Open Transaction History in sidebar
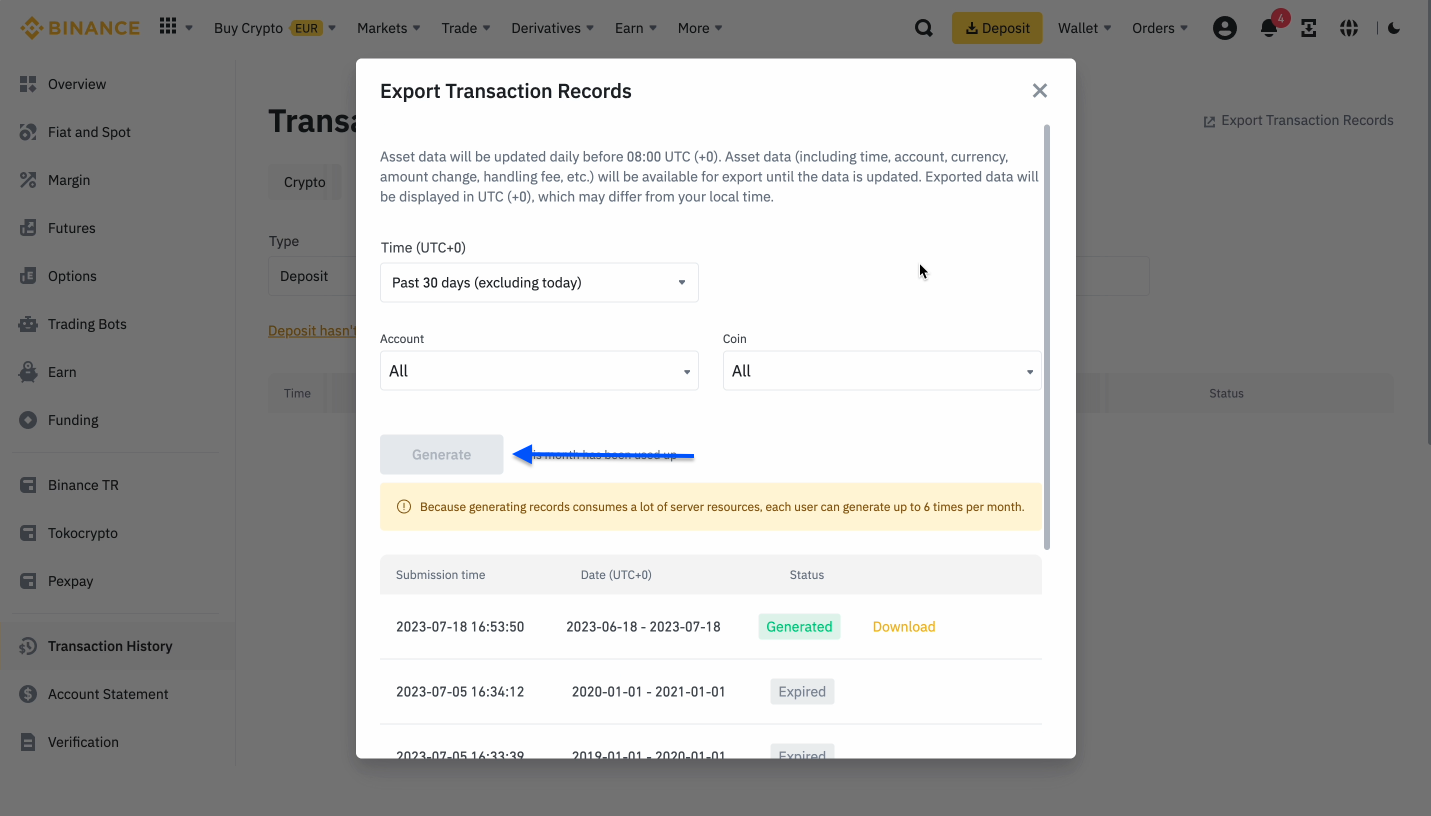This screenshot has height=816, width=1431. (x=110, y=646)
